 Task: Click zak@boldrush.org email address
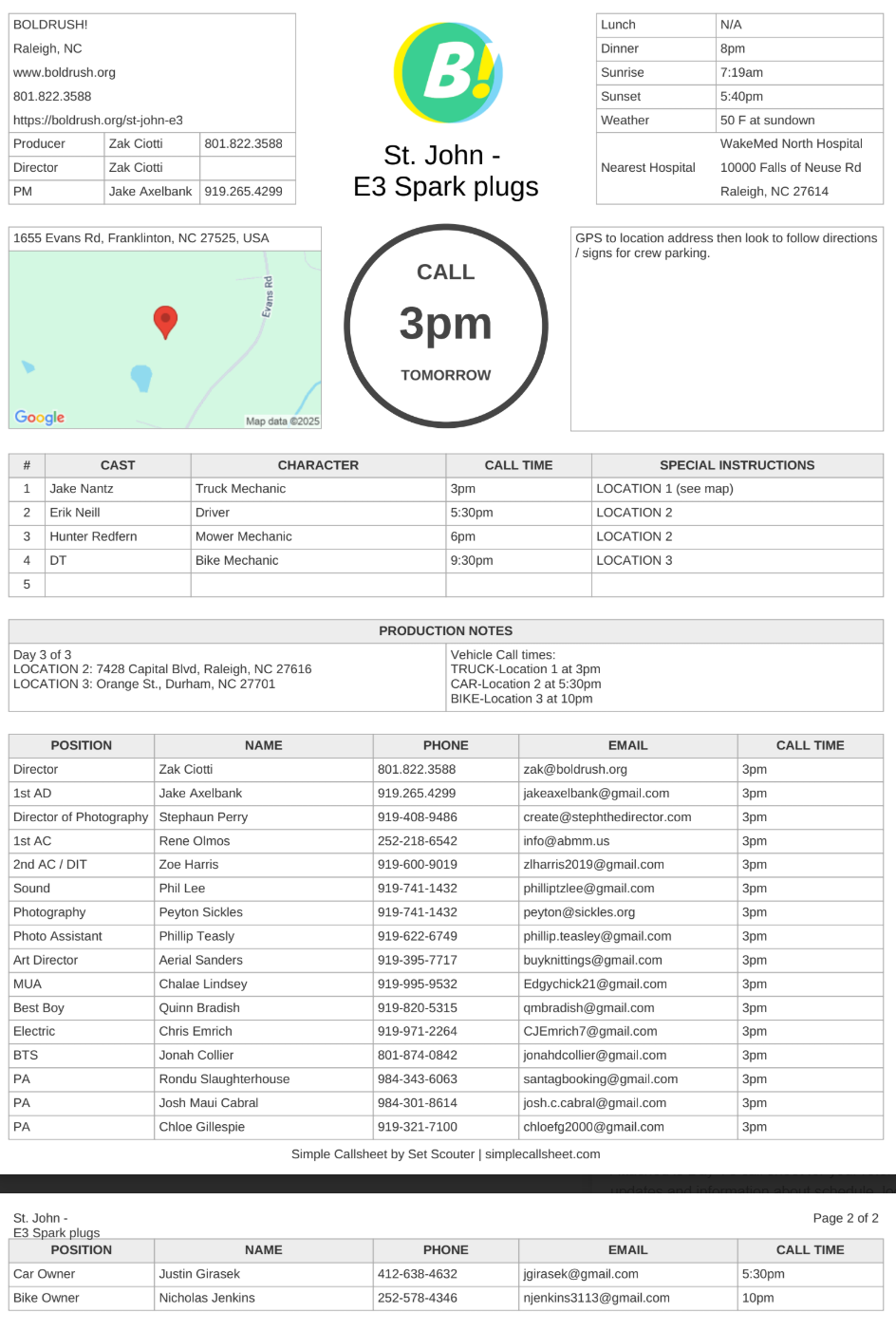coord(575,770)
